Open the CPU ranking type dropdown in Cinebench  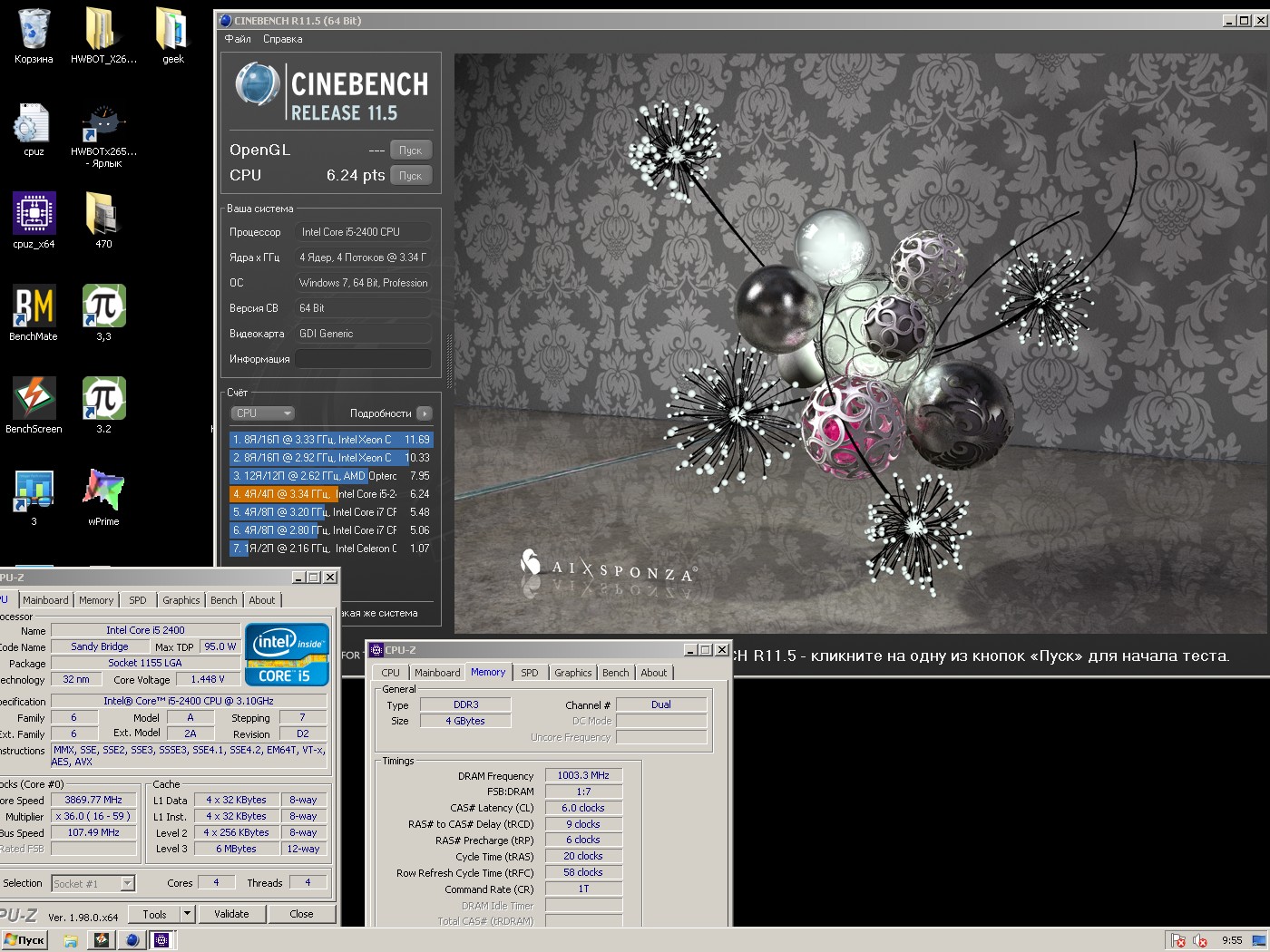pyautogui.click(x=262, y=413)
